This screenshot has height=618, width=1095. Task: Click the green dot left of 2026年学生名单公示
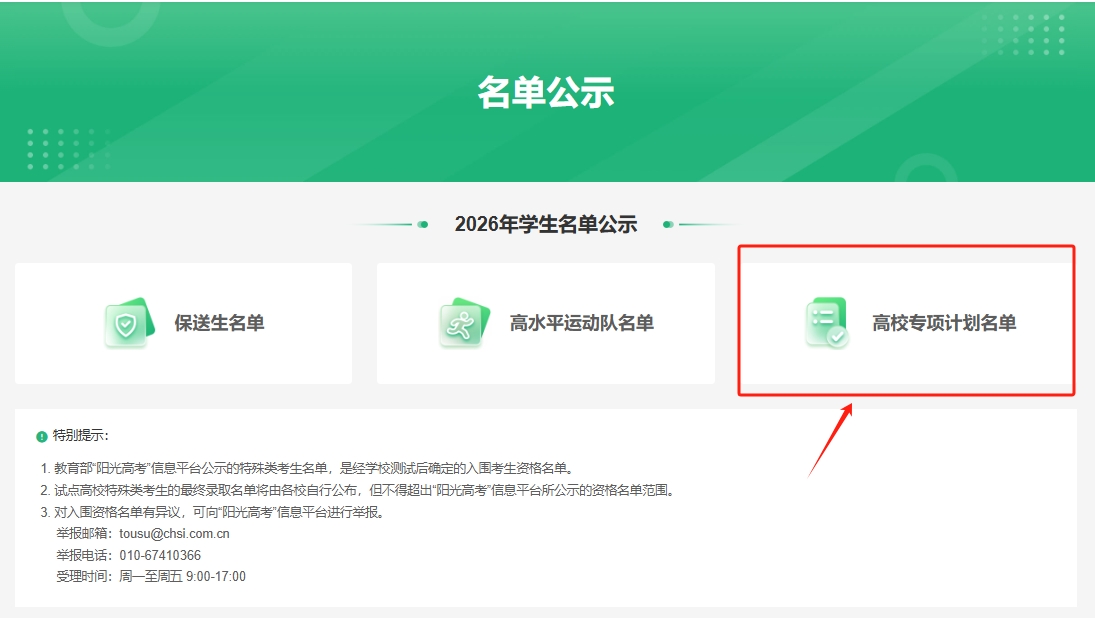point(423,224)
